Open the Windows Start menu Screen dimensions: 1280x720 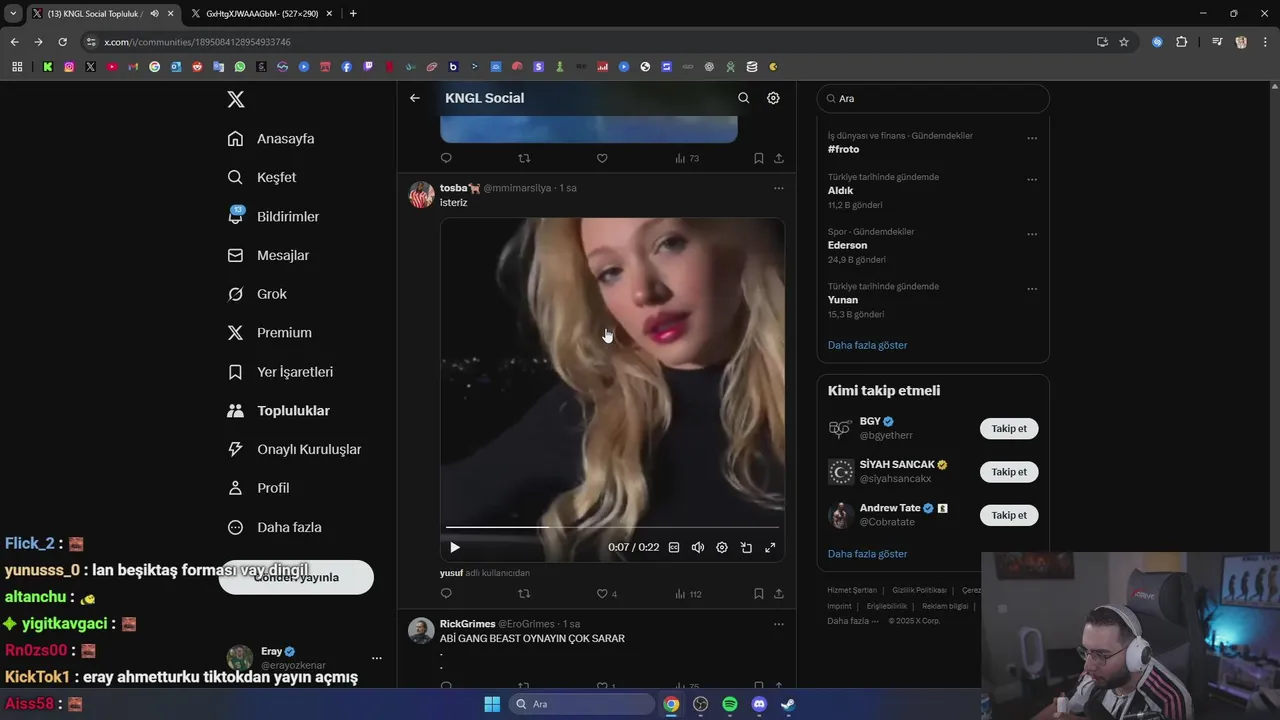(x=492, y=704)
